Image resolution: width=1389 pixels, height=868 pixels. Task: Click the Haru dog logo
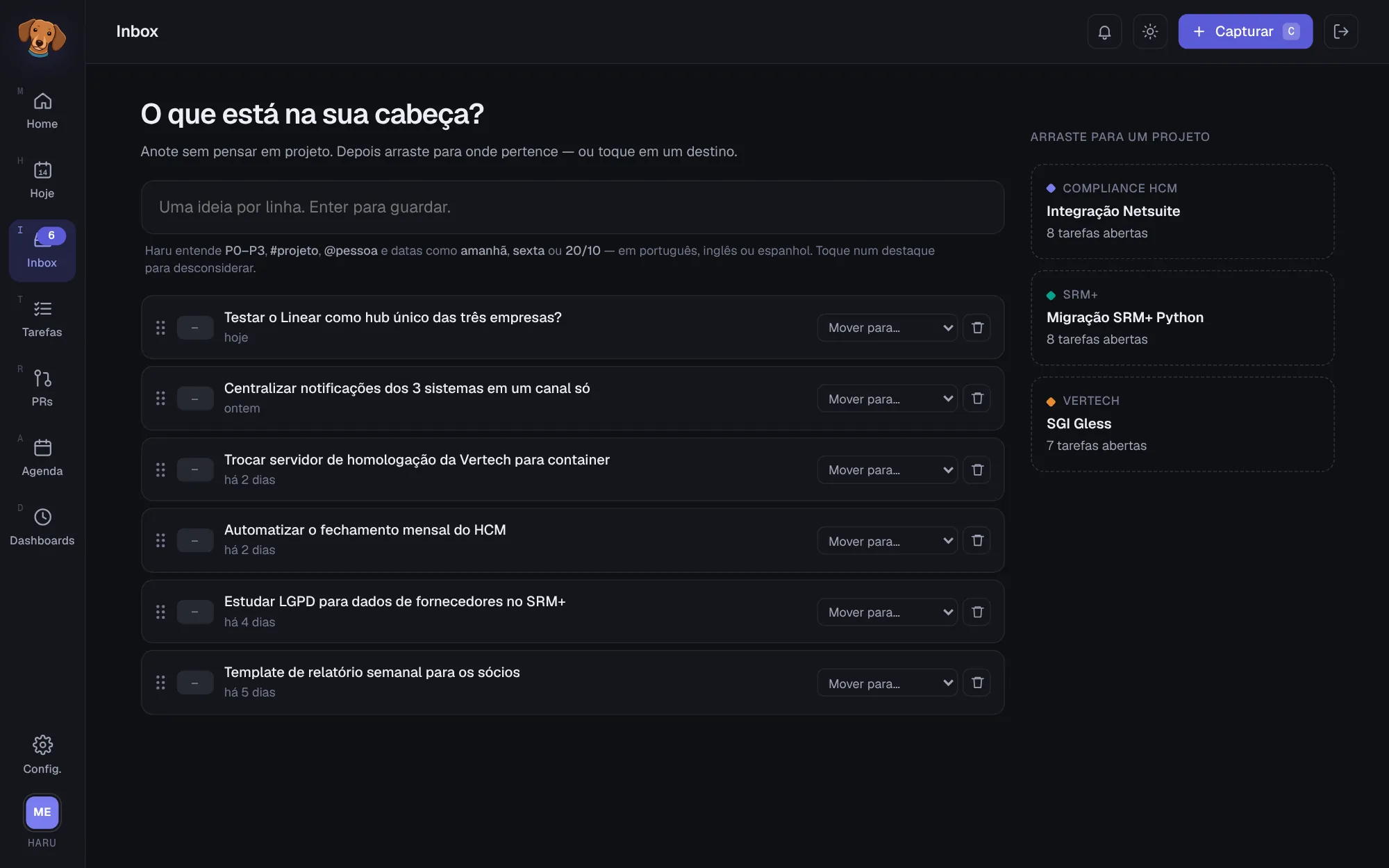point(42,36)
